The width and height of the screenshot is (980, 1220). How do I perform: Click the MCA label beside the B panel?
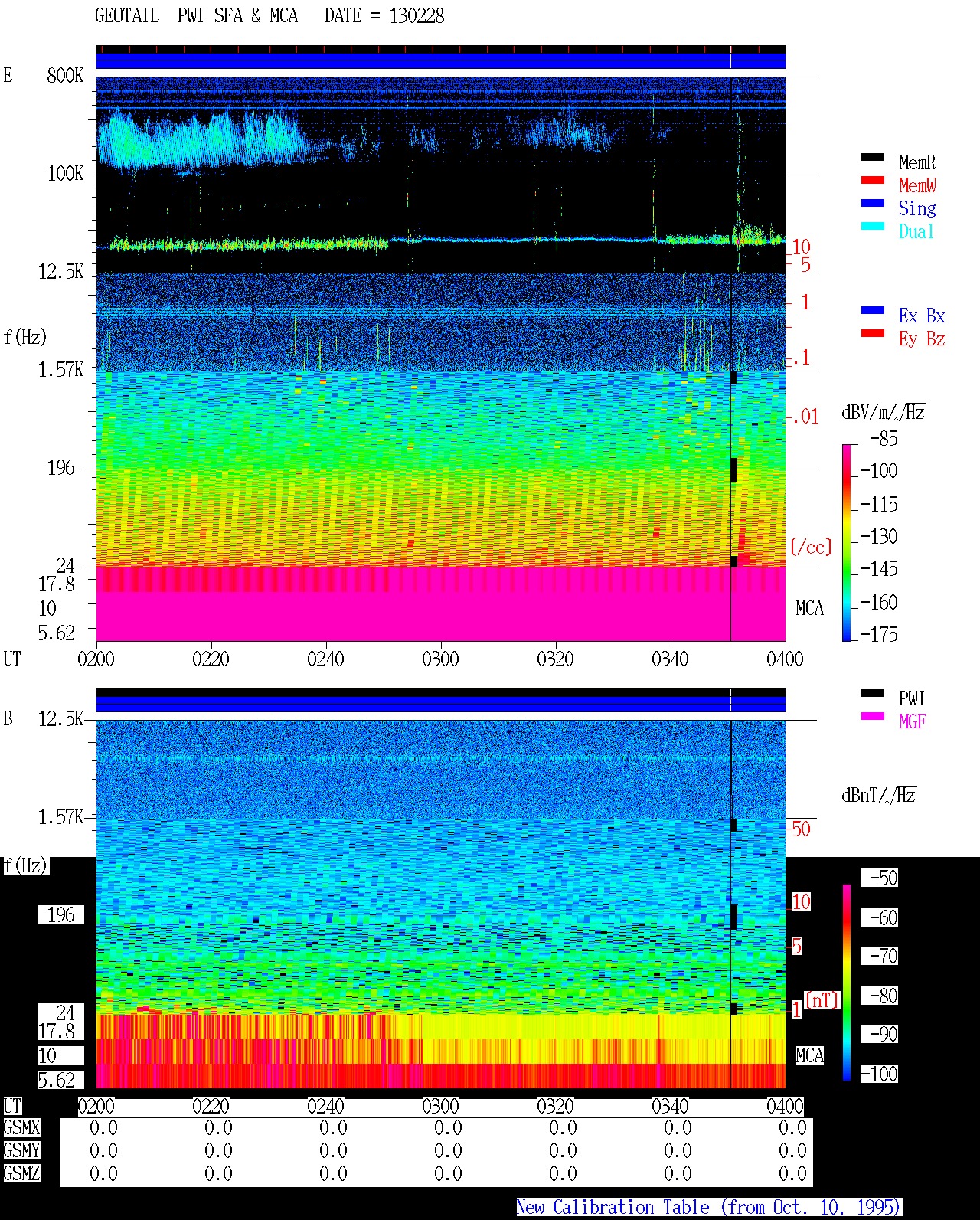pos(810,1055)
